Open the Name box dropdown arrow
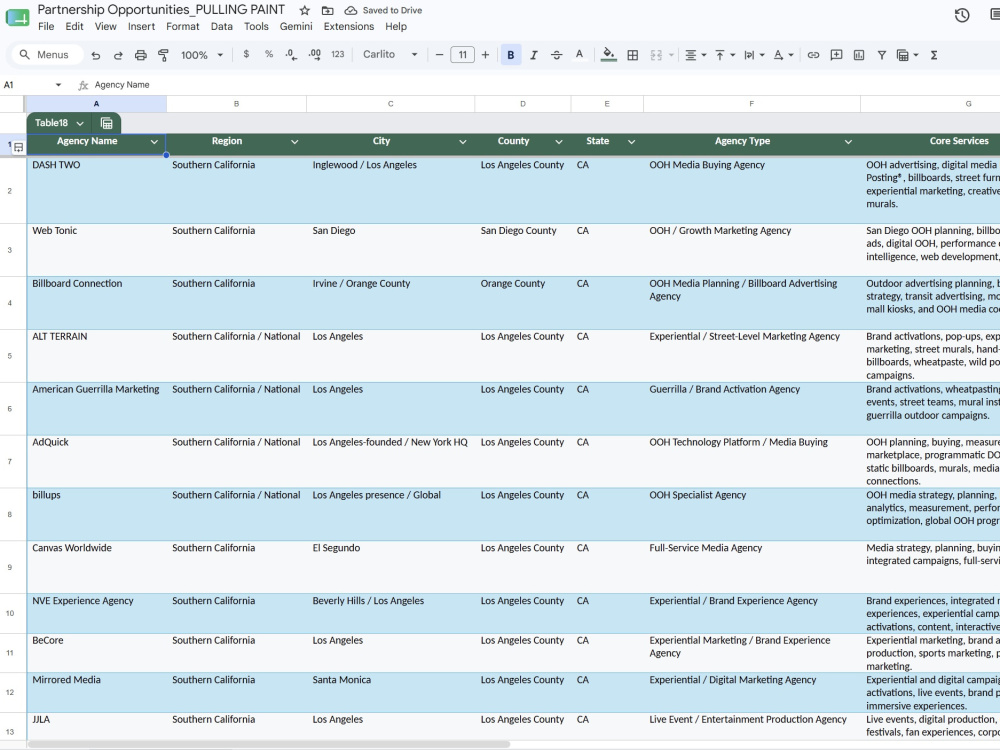This screenshot has height=750, width=1000. 58,85
